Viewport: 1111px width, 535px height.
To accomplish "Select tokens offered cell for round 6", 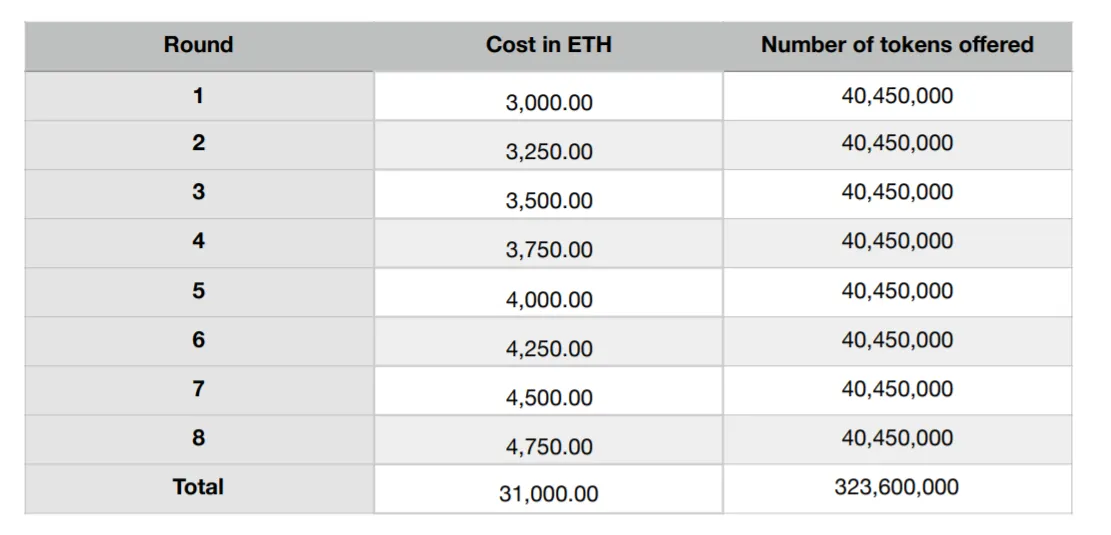I will (x=897, y=341).
